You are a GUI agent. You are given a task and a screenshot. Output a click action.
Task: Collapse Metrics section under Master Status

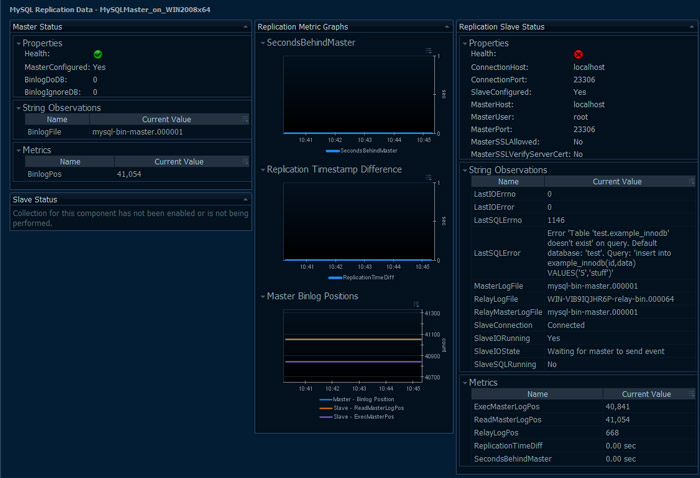click(x=18, y=150)
